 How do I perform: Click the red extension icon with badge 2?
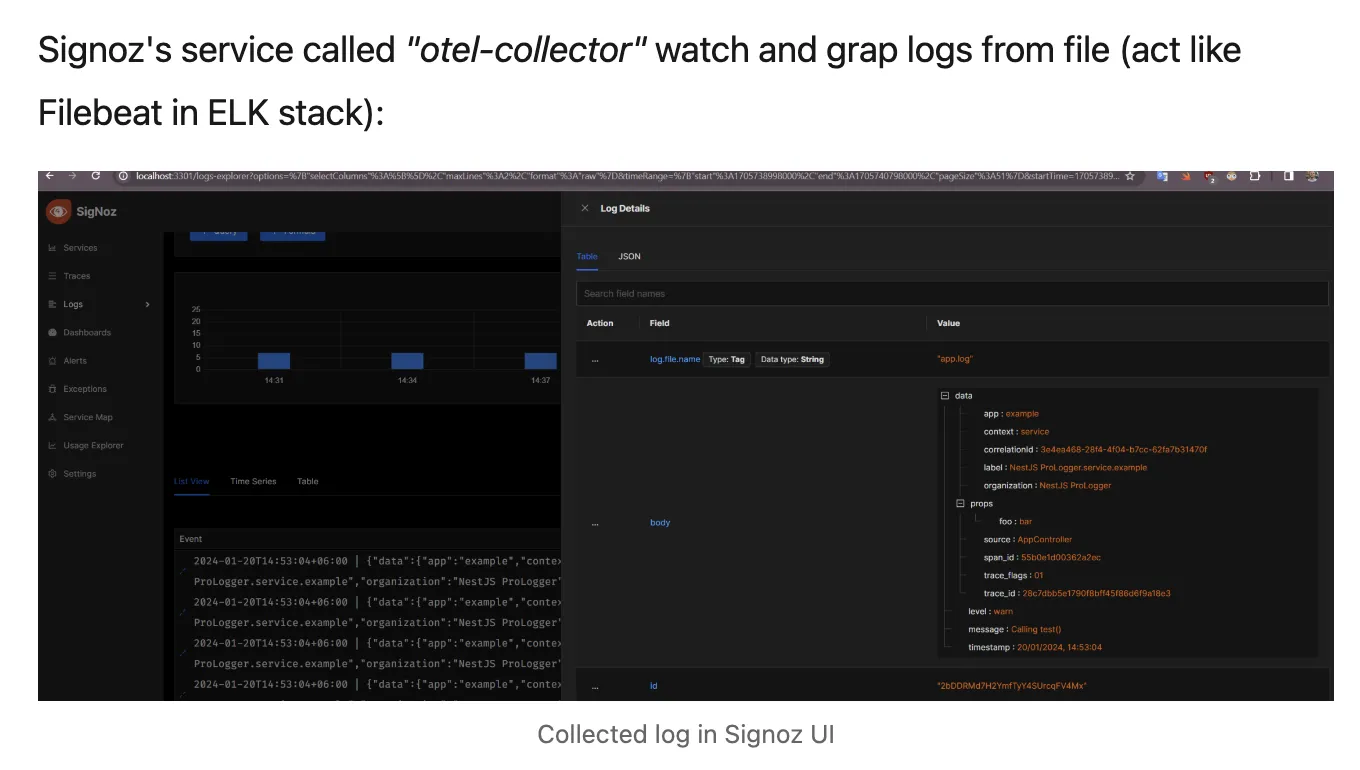pyautogui.click(x=1210, y=177)
